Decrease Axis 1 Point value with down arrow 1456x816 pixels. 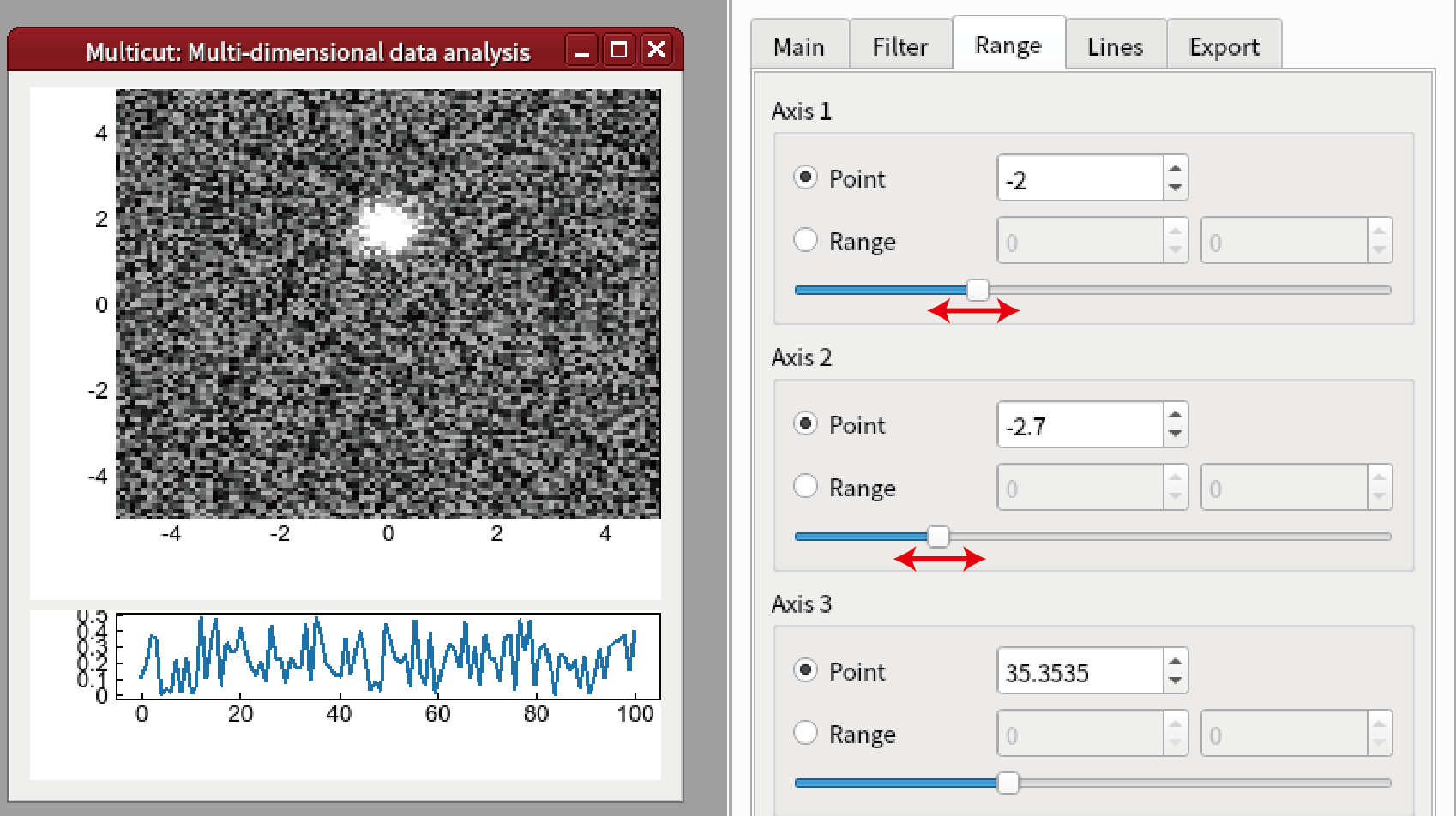click(x=1176, y=188)
